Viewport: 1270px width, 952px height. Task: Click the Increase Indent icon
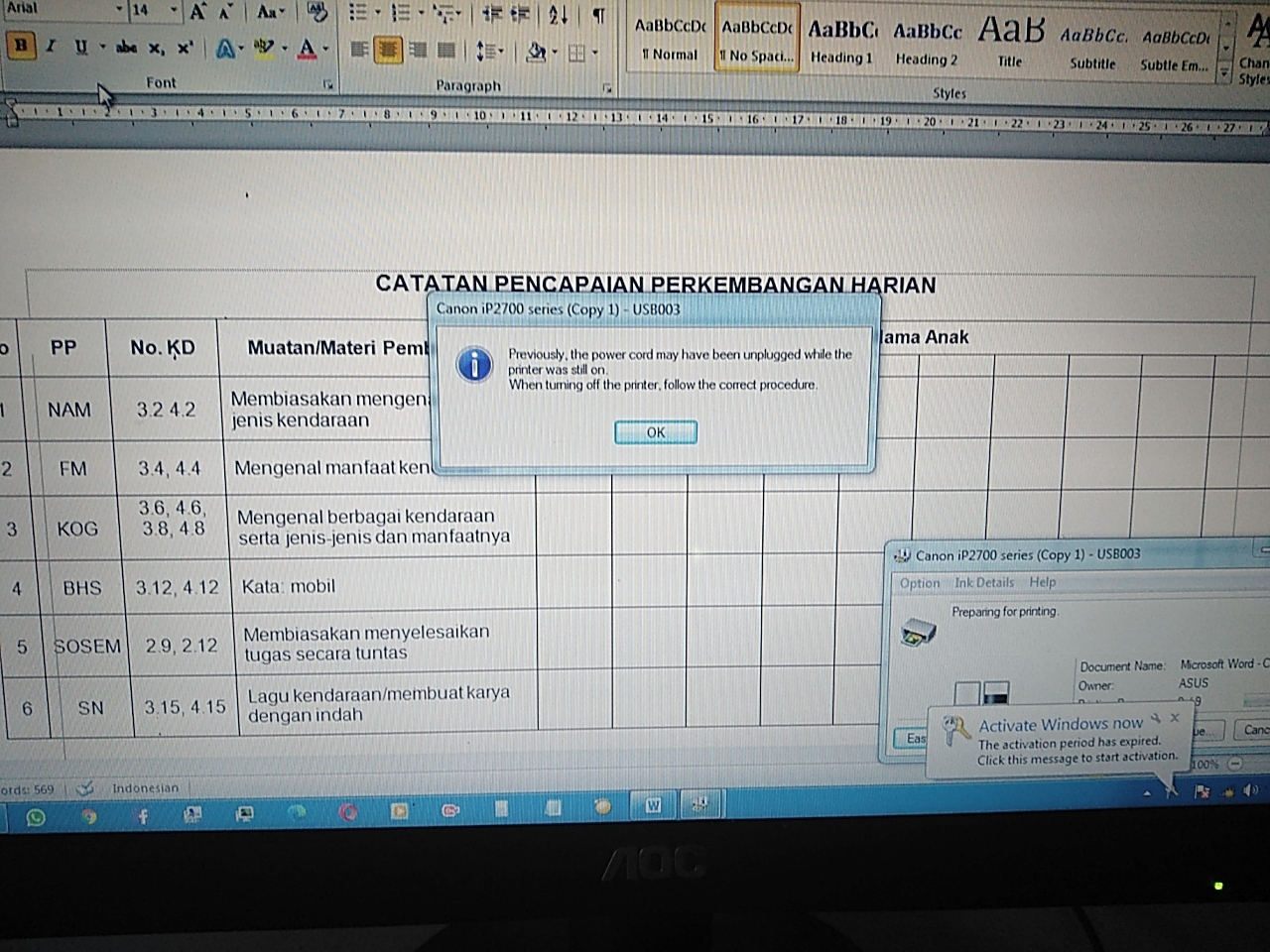click(520, 14)
